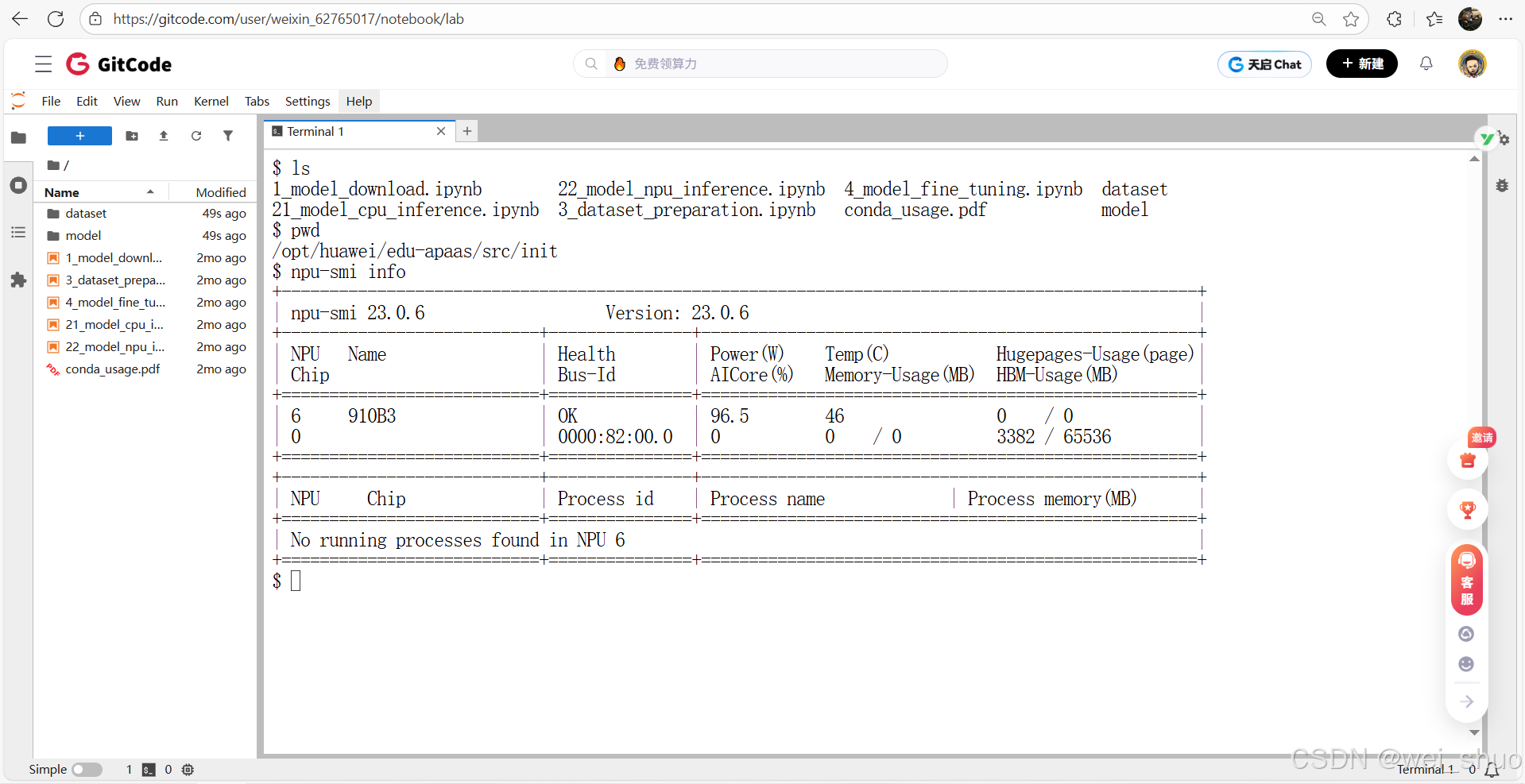
Task: Open browser zoom control
Action: tap(1319, 19)
